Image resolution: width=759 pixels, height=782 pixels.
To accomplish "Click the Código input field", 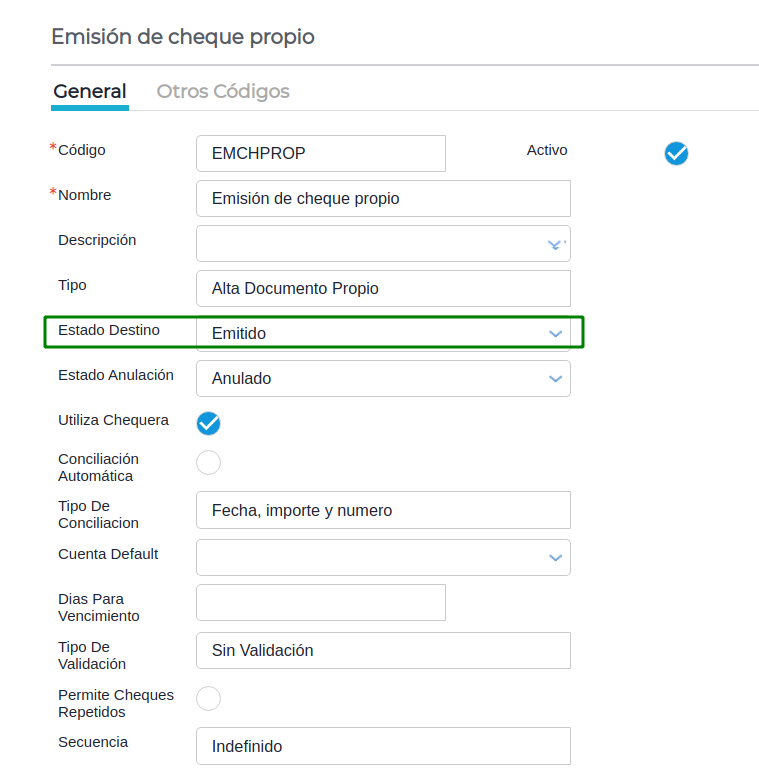I will pyautogui.click(x=320, y=154).
